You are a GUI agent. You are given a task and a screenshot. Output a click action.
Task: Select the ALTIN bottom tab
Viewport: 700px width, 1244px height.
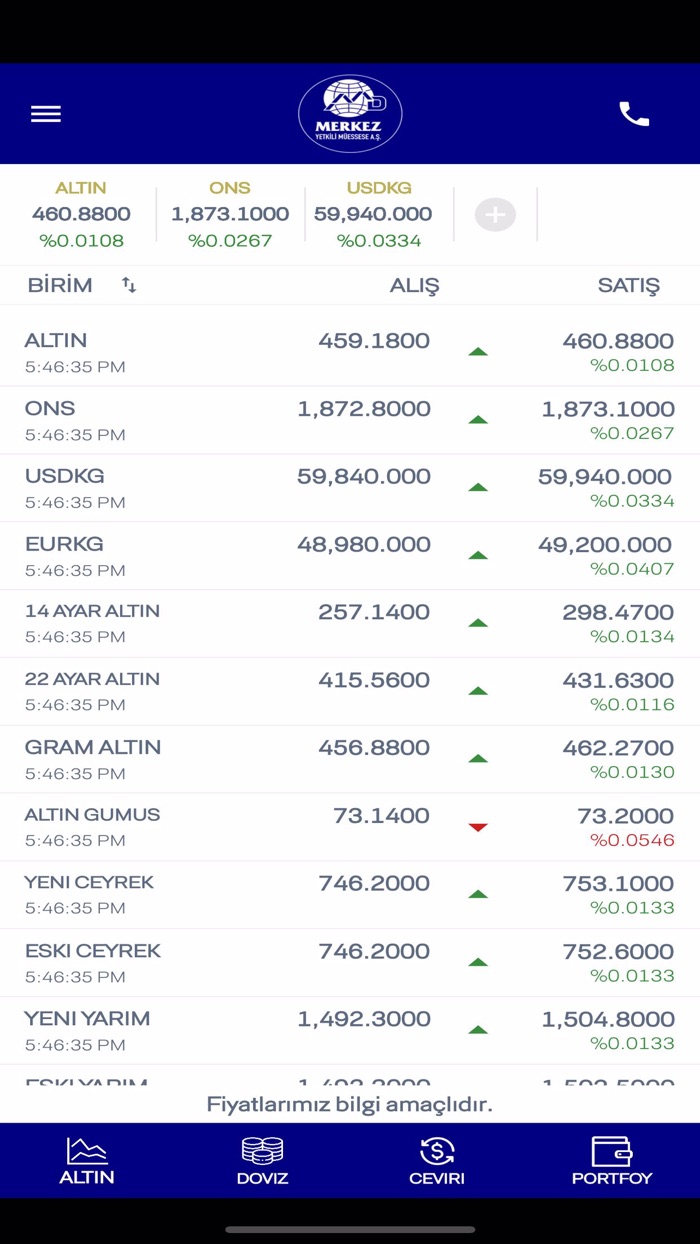click(x=87, y=1161)
